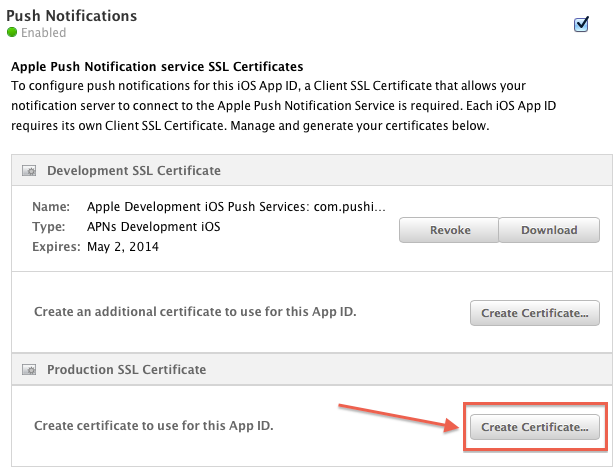Click the 'Expires:' label
This screenshot has width=614, height=467.
coord(56,247)
